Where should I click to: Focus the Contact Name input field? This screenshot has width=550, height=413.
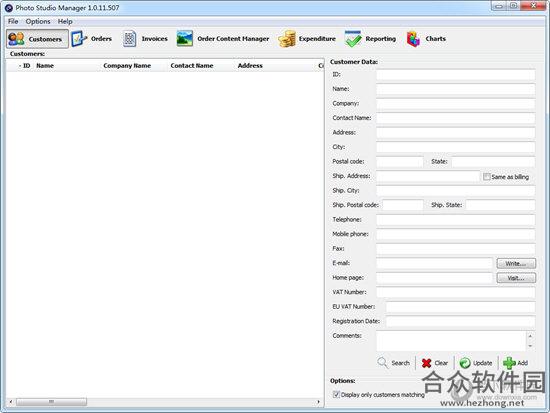[456, 118]
